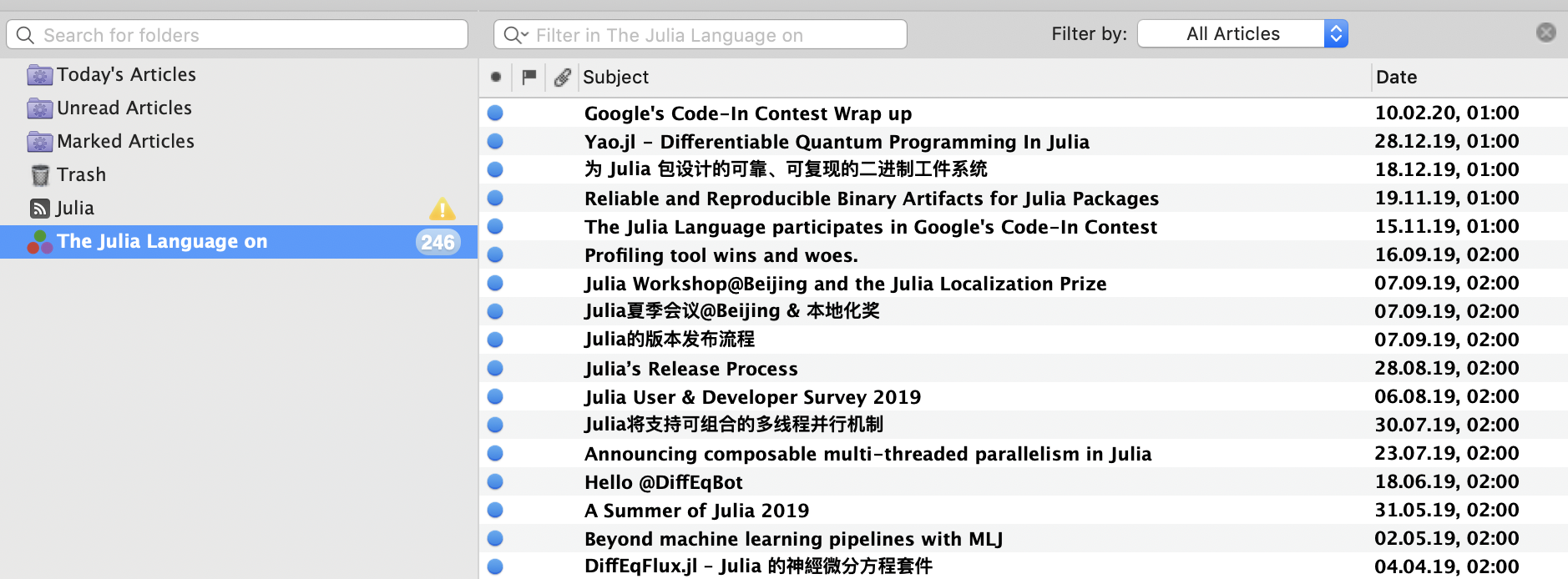Viewport: 1568px width, 579px height.
Task: Open article Julia's Release Process
Action: click(691, 369)
